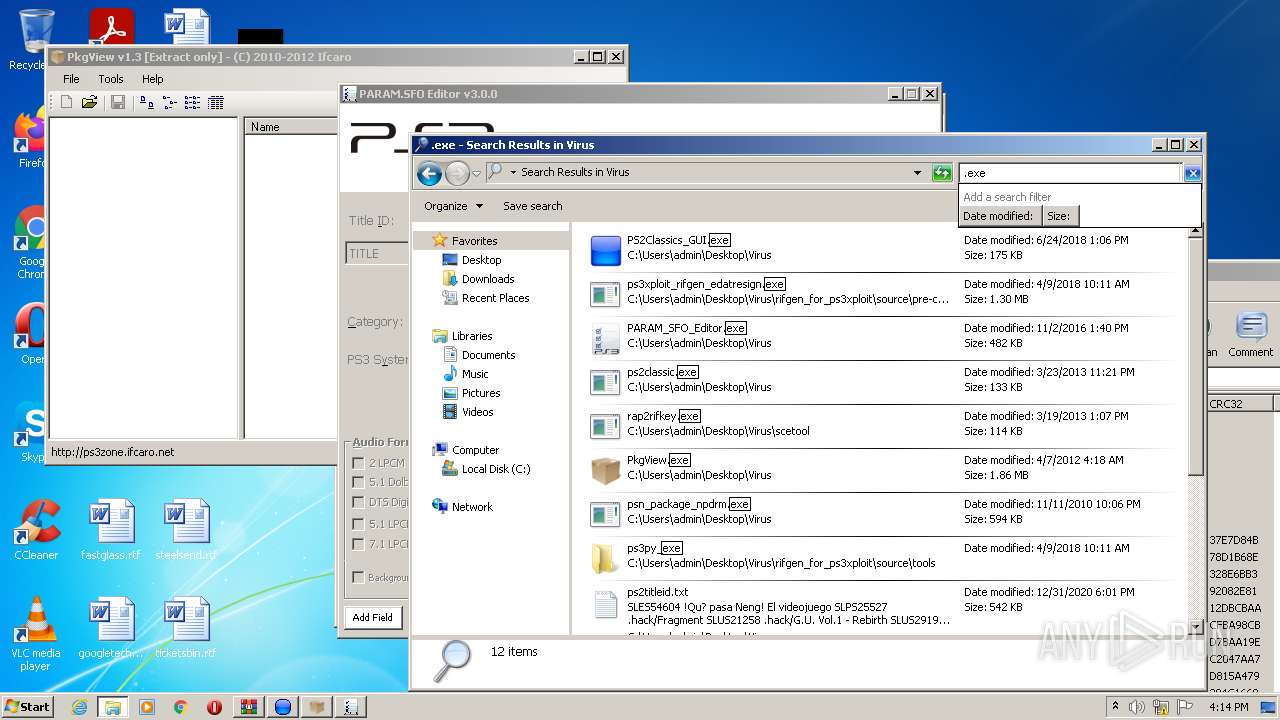Switch to PS2Classics GUI taskbar button
1280x720 pixels.
283,707
